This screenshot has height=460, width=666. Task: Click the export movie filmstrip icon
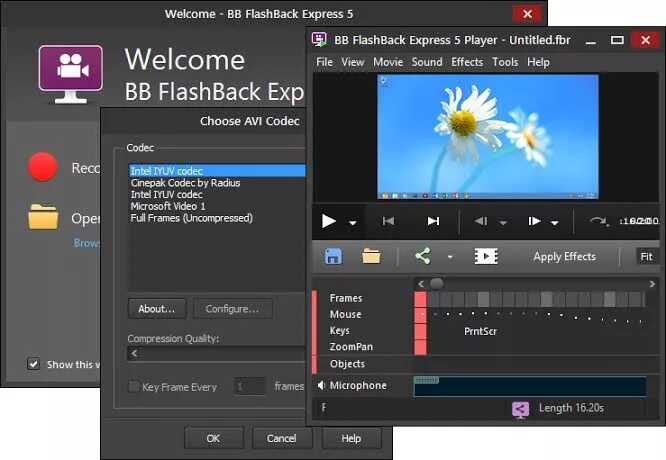pyautogui.click(x=486, y=256)
